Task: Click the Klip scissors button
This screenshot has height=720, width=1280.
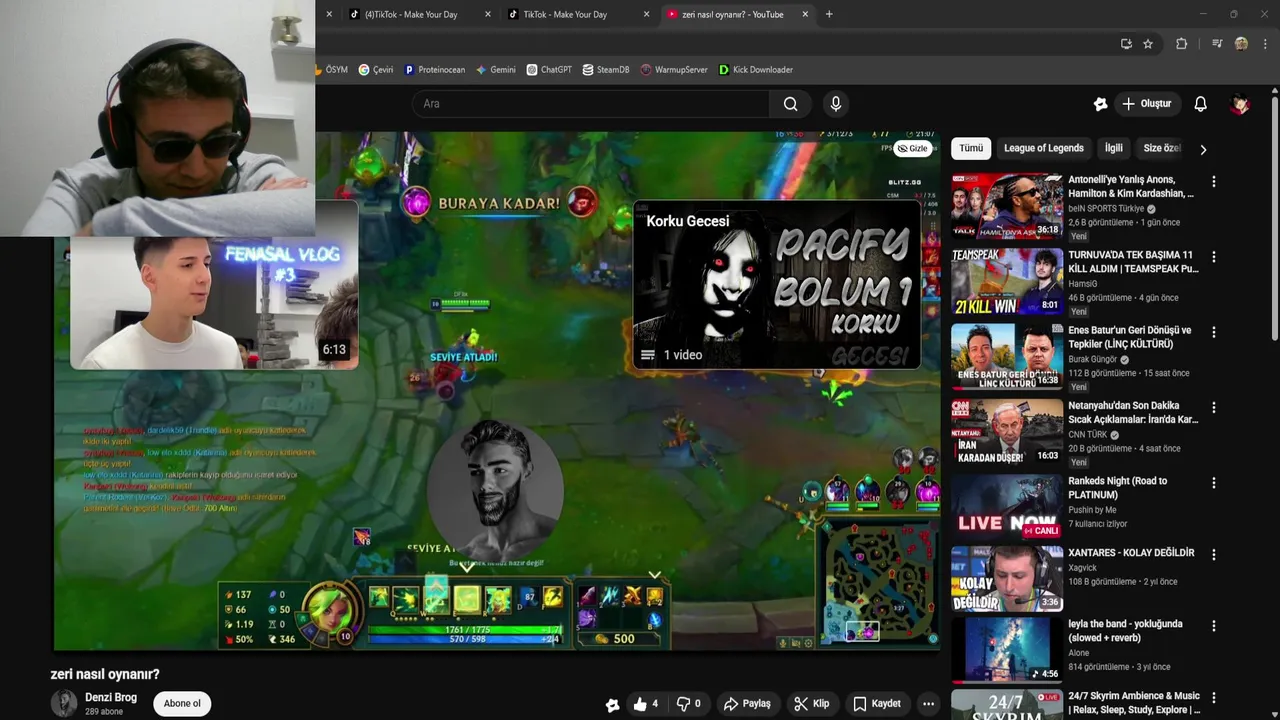Action: tap(811, 704)
